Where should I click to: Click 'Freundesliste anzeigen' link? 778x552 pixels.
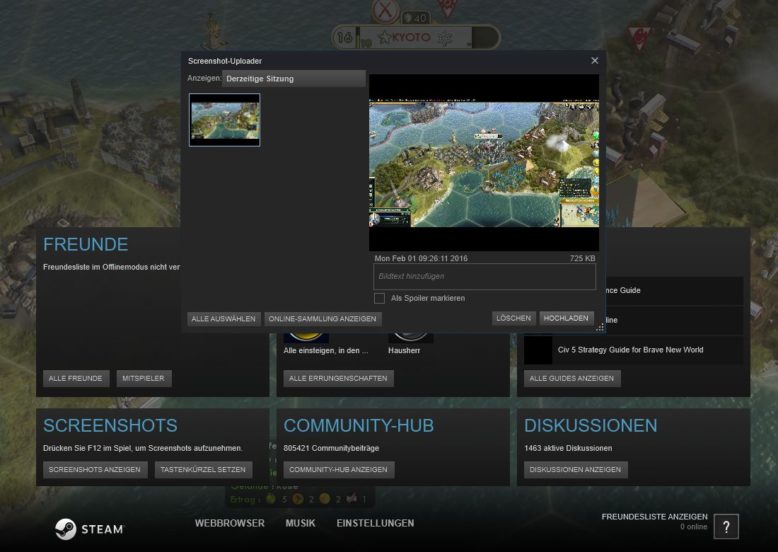[654, 517]
